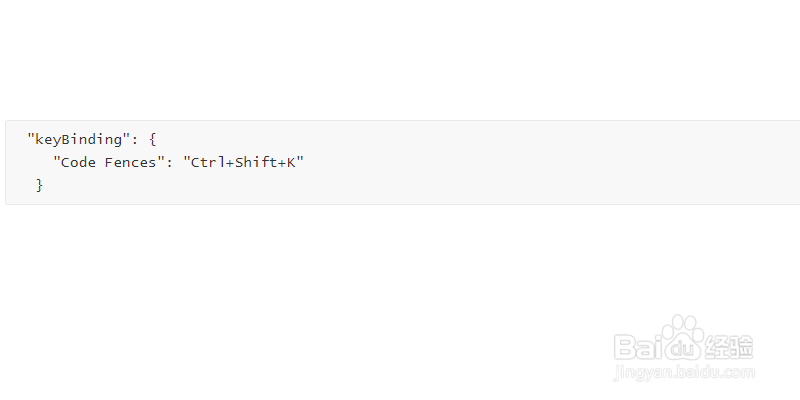Select the word "Fences" in the code block
This screenshot has width=800, height=400.
130,163
